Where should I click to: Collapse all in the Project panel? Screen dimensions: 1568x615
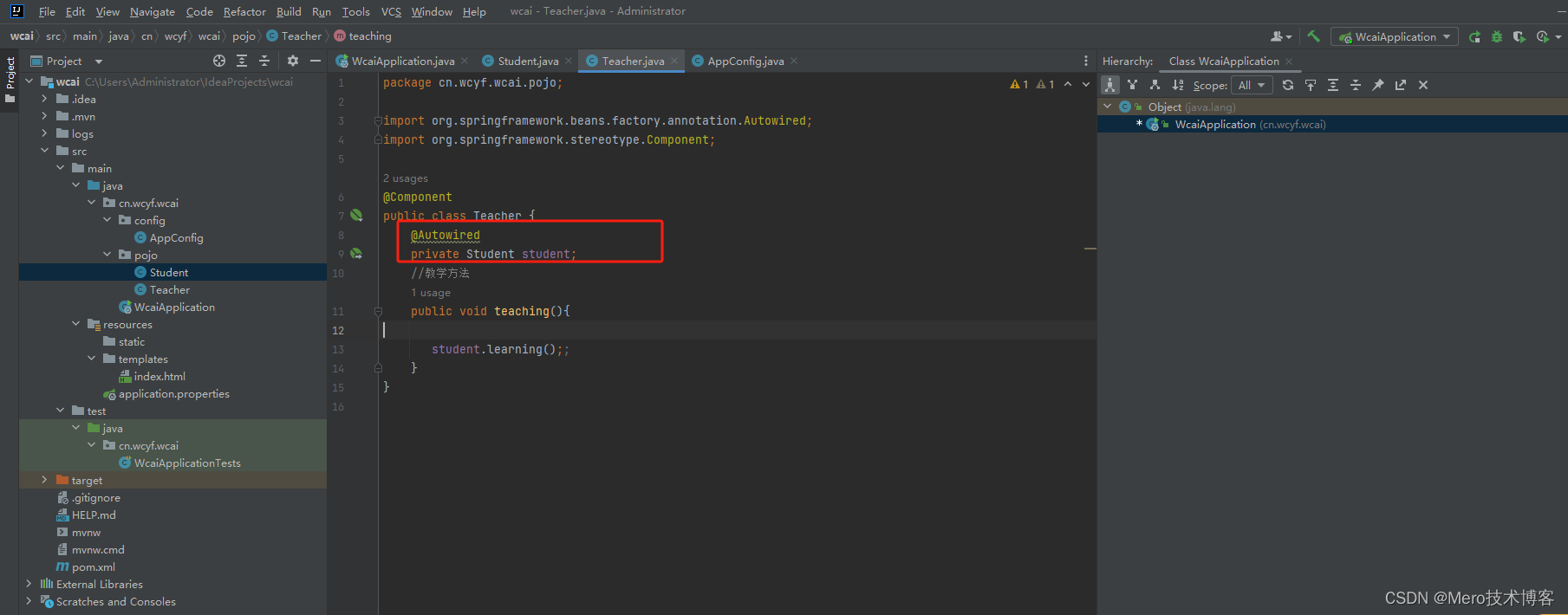(264, 61)
